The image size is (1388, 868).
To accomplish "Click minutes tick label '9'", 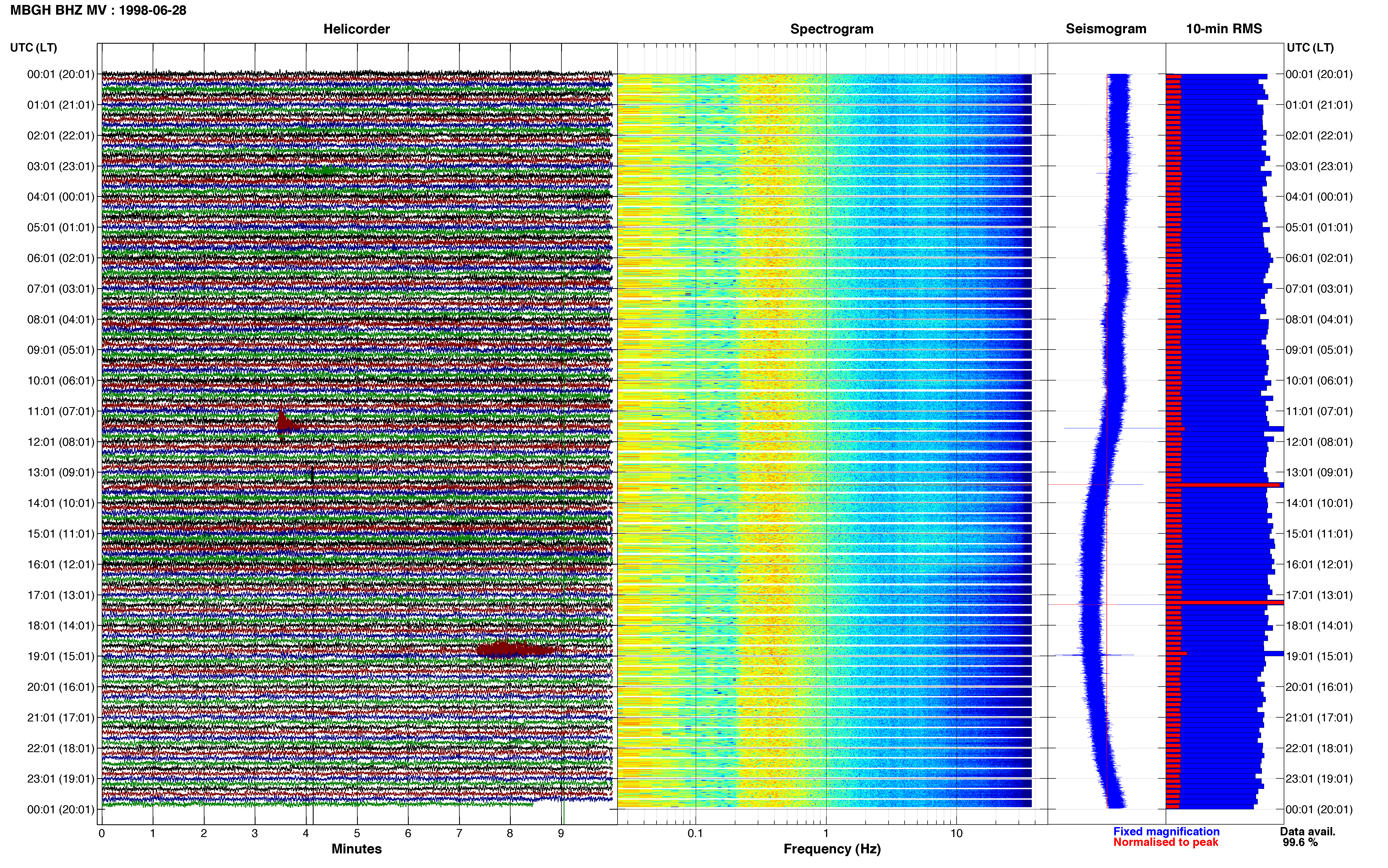I will point(561,833).
